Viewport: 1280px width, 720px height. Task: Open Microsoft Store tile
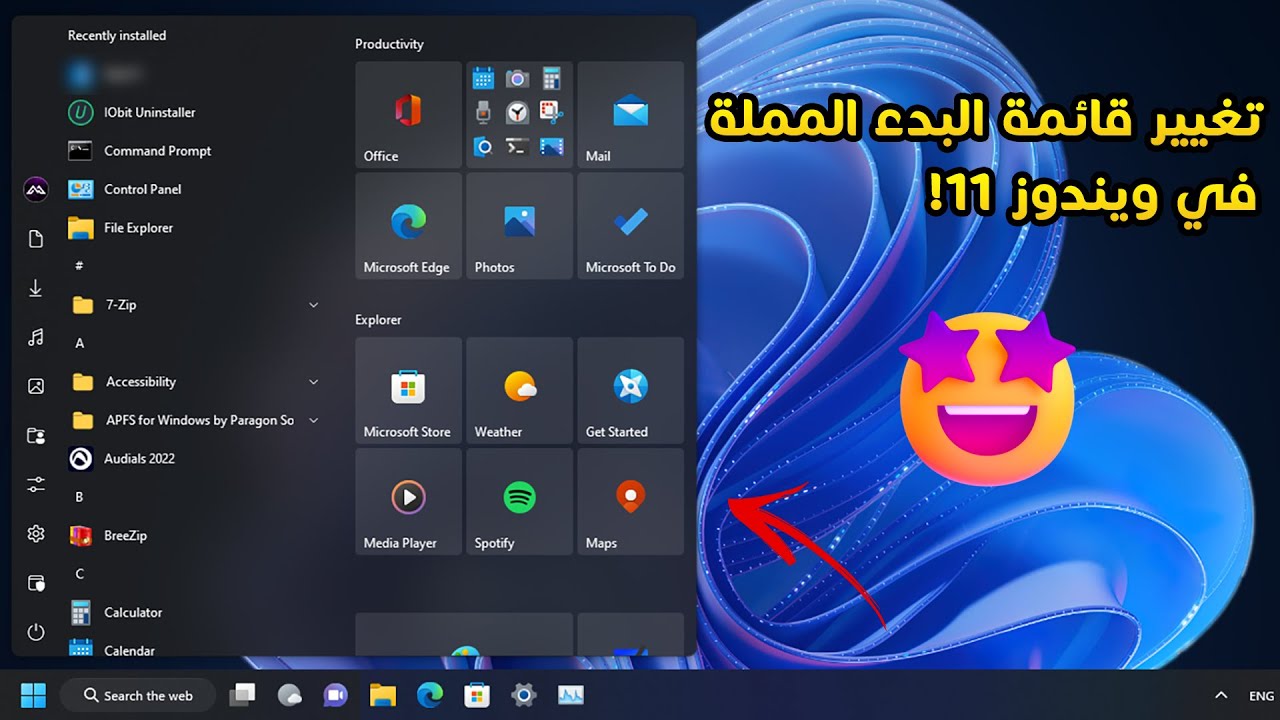point(408,390)
